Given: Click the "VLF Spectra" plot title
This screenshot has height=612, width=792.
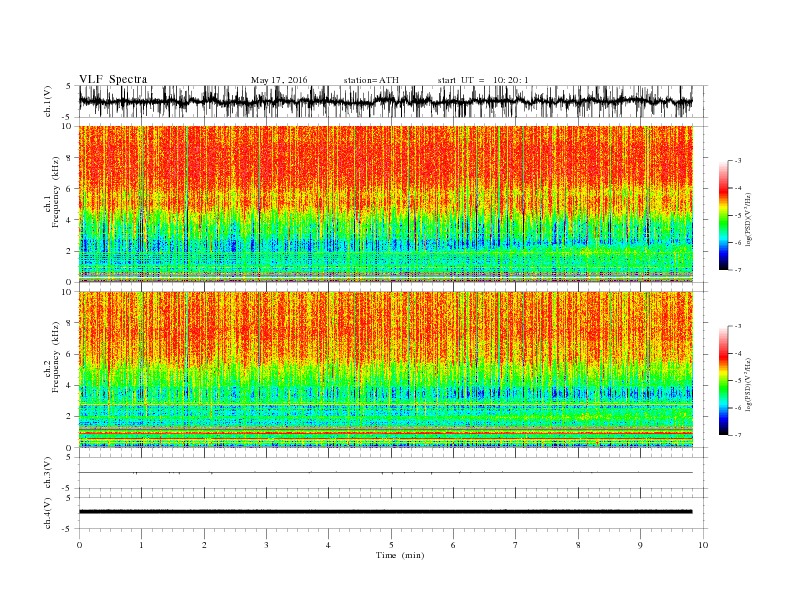Looking at the screenshot, I should click(x=113, y=79).
